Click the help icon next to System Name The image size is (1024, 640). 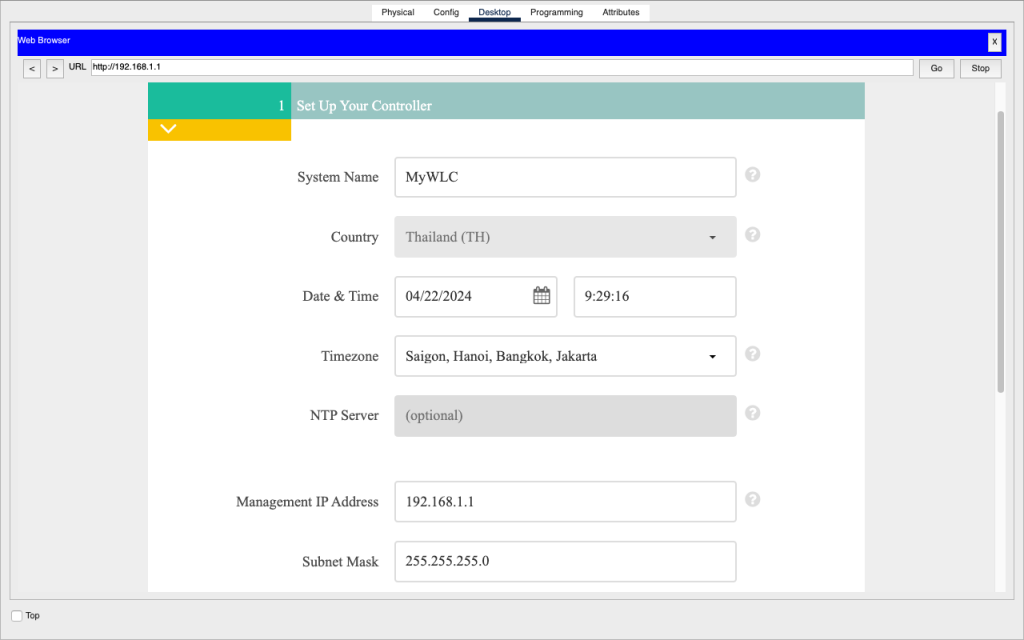(x=752, y=174)
